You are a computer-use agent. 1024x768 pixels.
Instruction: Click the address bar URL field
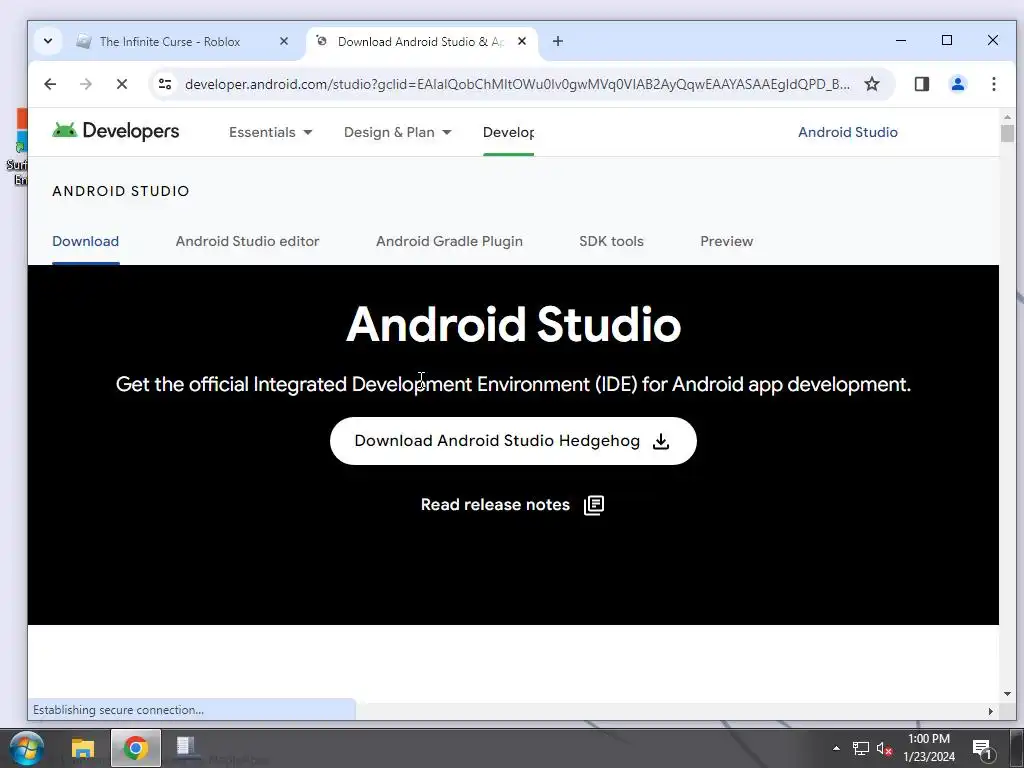[x=517, y=84]
